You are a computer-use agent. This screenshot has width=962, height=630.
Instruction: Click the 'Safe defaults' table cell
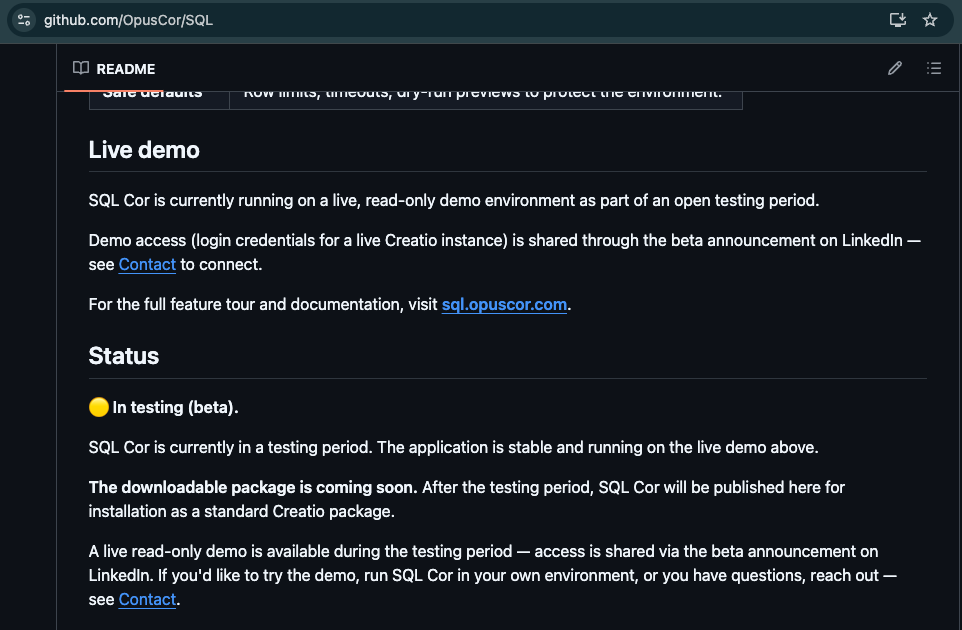tap(159, 100)
